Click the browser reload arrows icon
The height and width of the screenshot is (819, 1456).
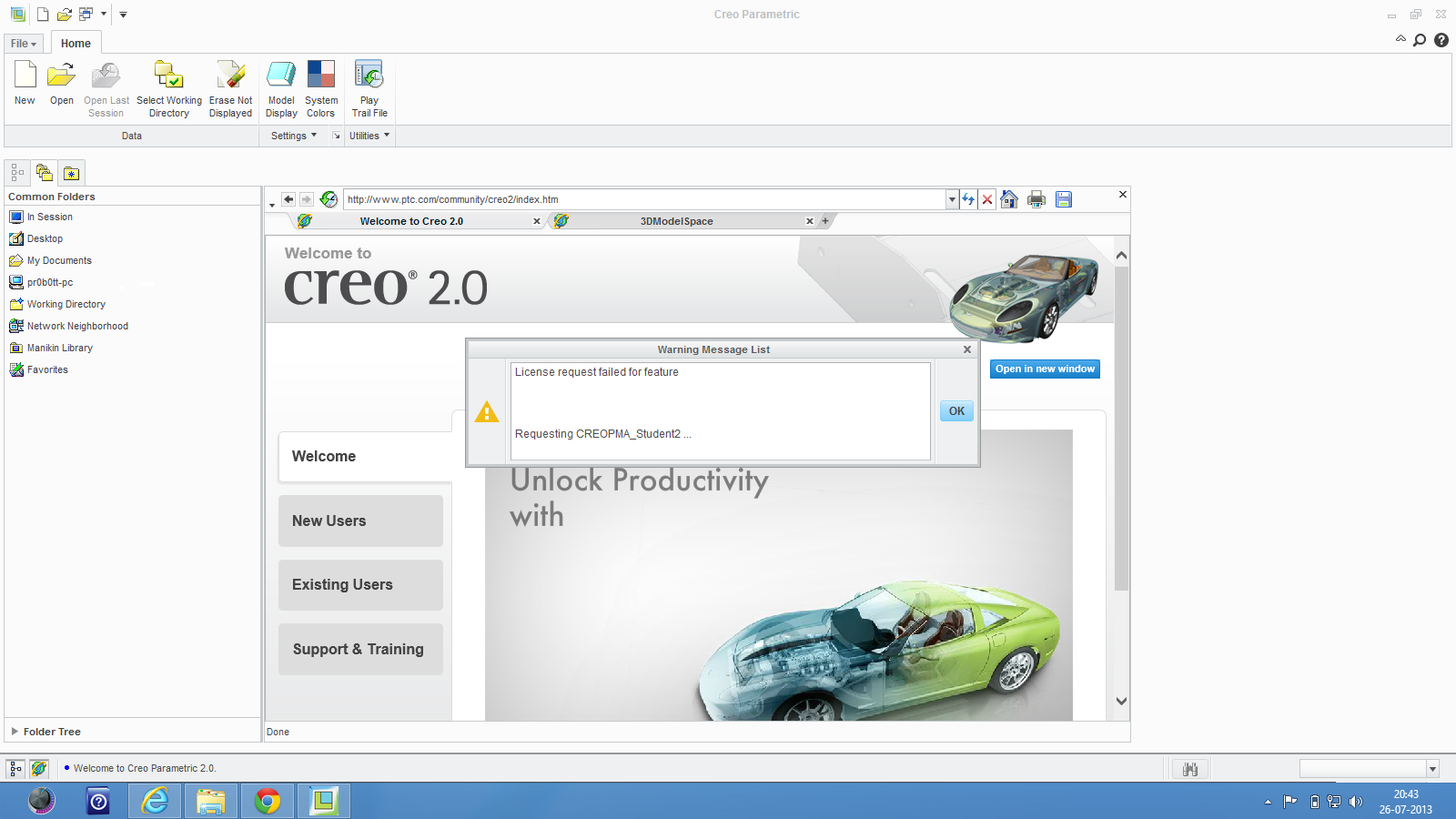coord(968,199)
